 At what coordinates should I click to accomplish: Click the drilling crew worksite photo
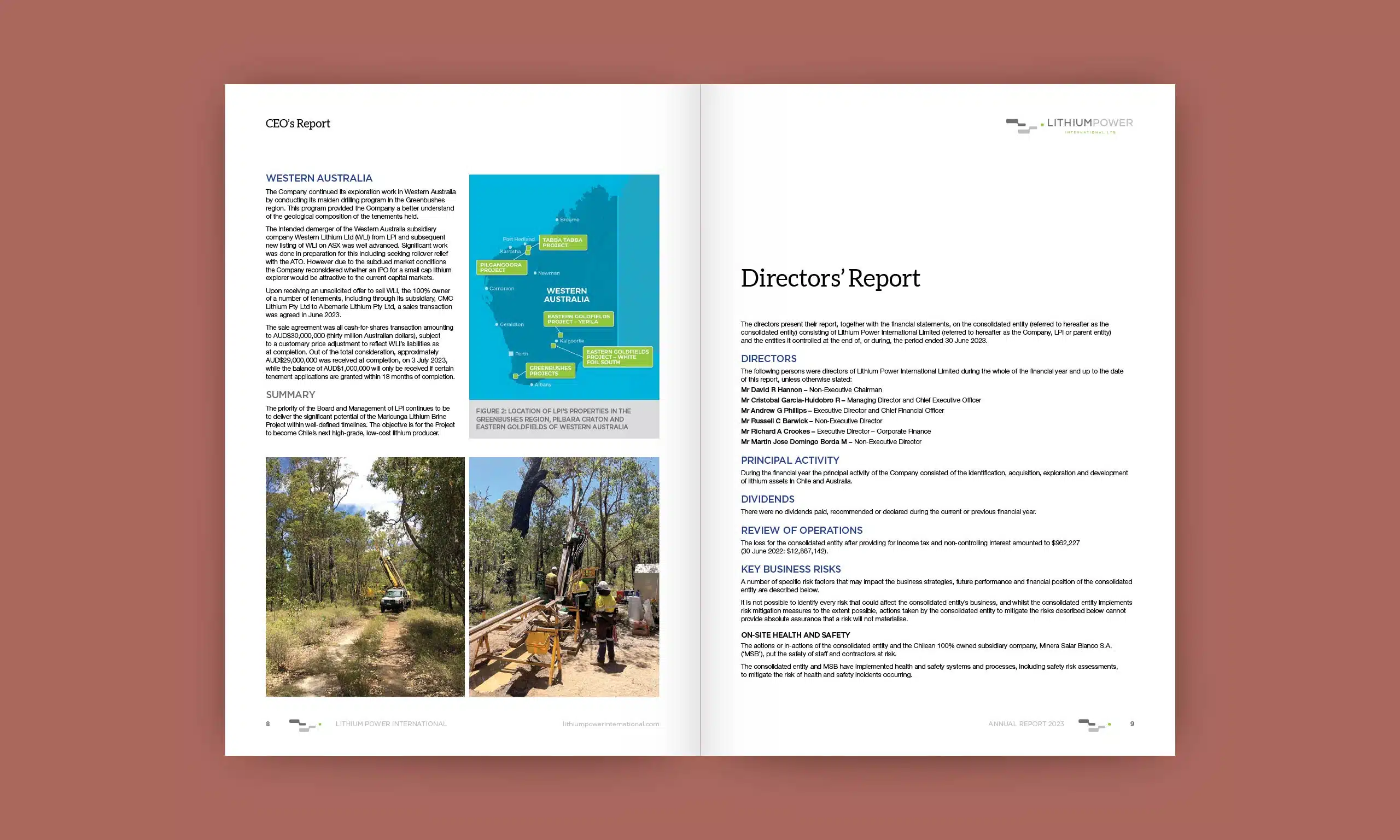(x=564, y=576)
